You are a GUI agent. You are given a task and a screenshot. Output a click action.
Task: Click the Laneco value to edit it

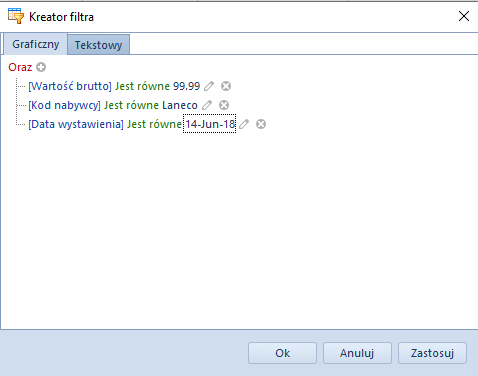point(180,105)
